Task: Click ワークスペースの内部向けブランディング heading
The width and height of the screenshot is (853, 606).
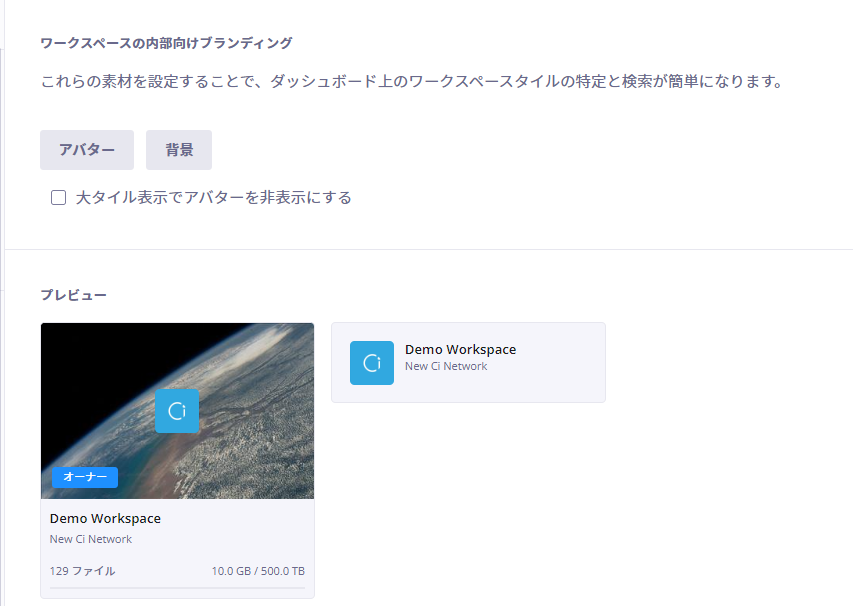Action: (166, 43)
